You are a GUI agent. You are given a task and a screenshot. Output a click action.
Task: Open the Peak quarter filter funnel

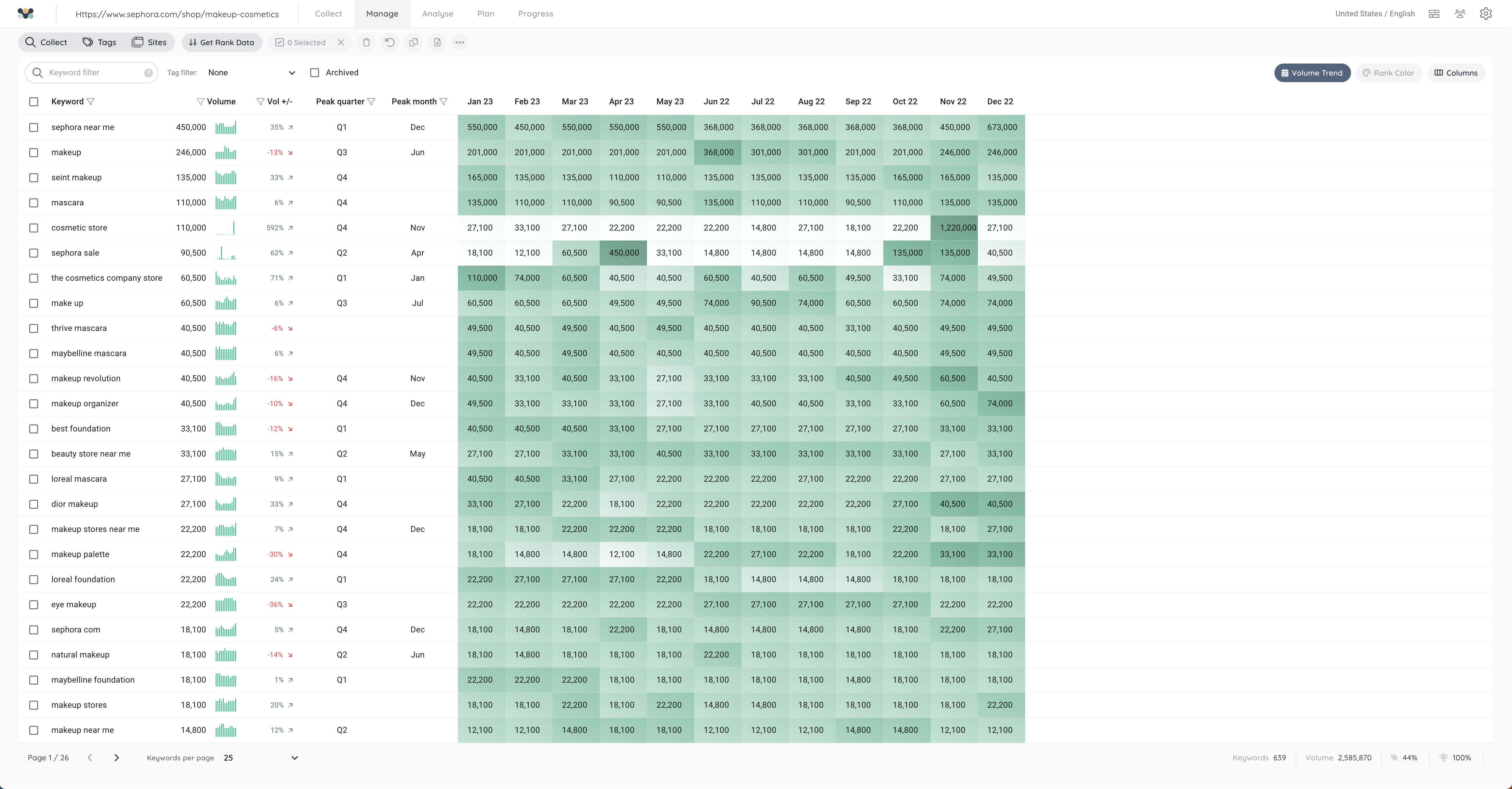pos(371,102)
